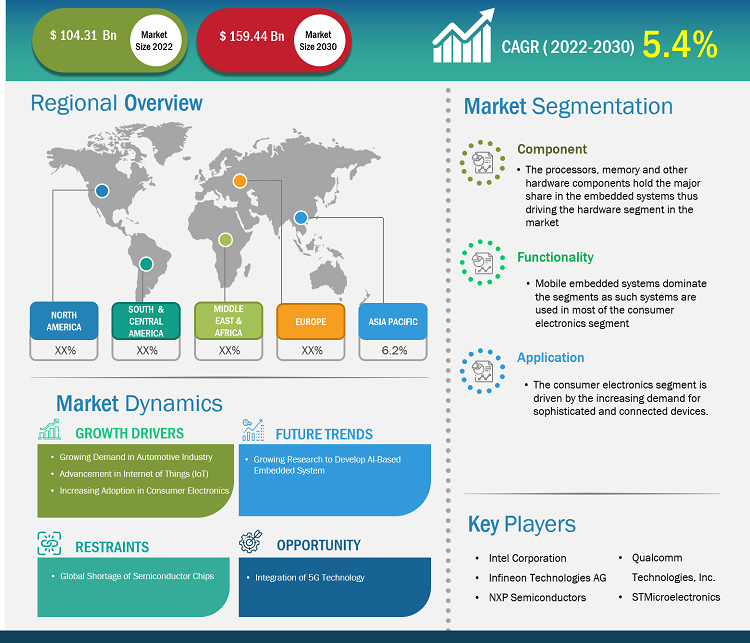Click the OPPORTUNITY heading

click(x=319, y=545)
